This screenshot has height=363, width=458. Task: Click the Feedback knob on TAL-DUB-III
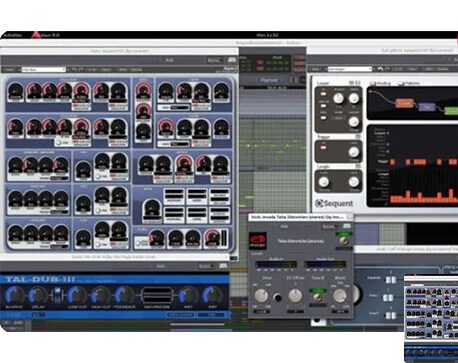coord(124,295)
